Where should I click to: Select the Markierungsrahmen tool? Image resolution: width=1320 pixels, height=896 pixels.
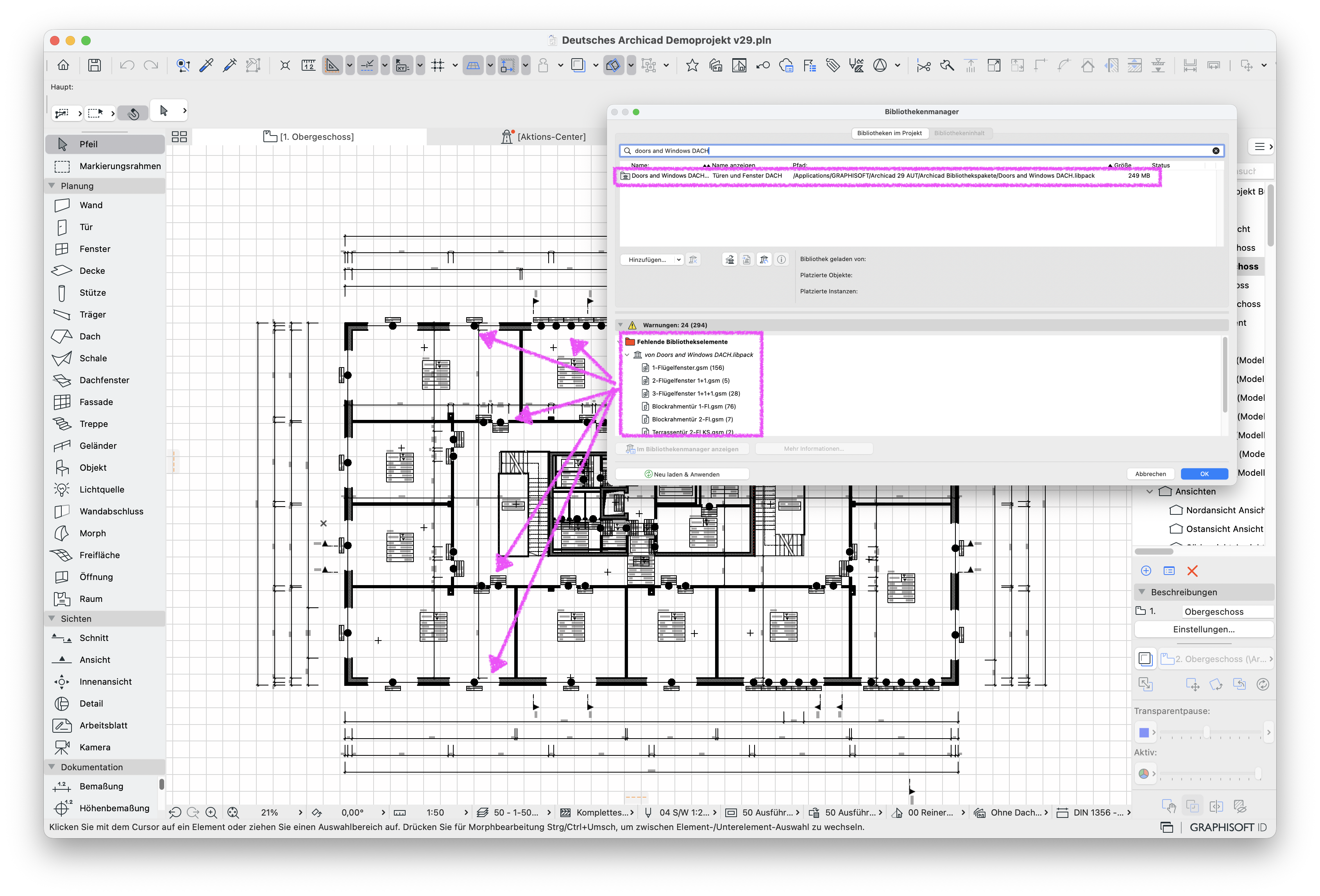105,166
